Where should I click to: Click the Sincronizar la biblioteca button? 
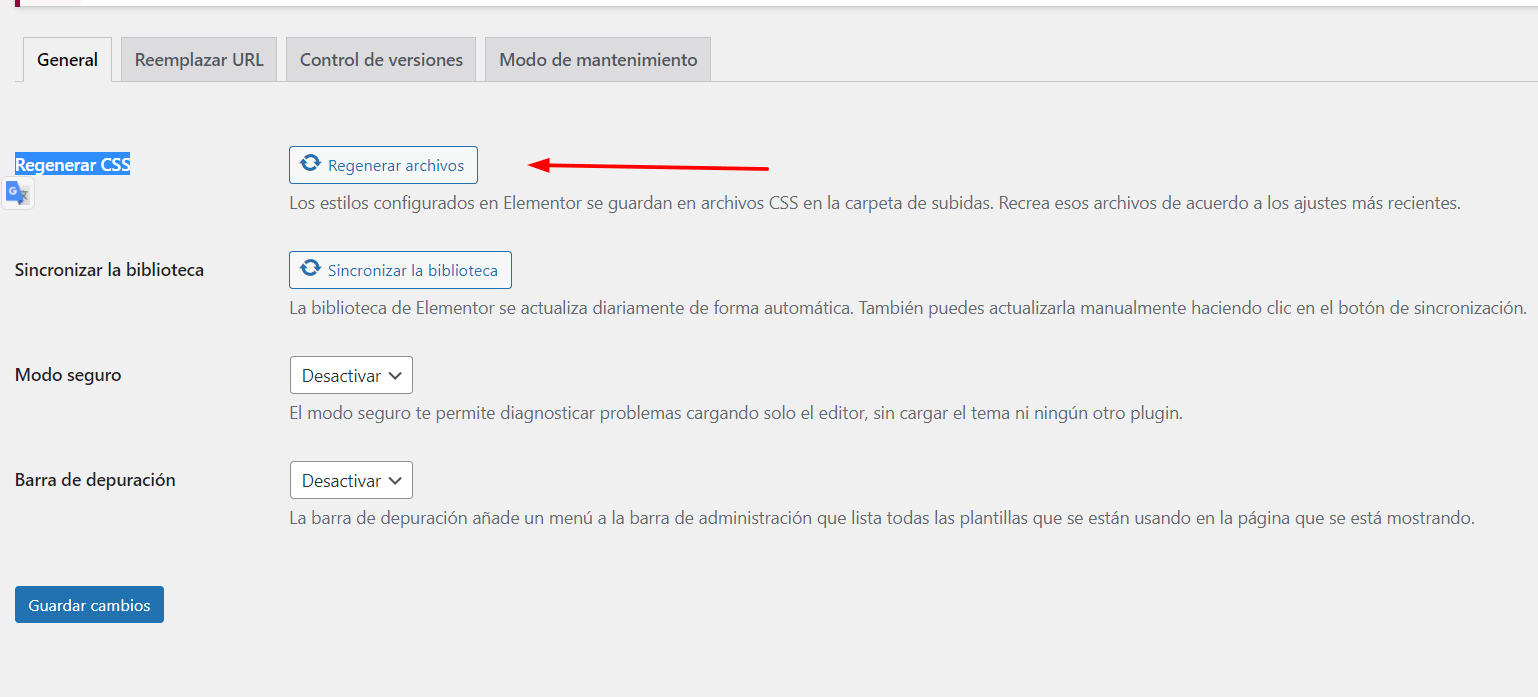(x=400, y=270)
